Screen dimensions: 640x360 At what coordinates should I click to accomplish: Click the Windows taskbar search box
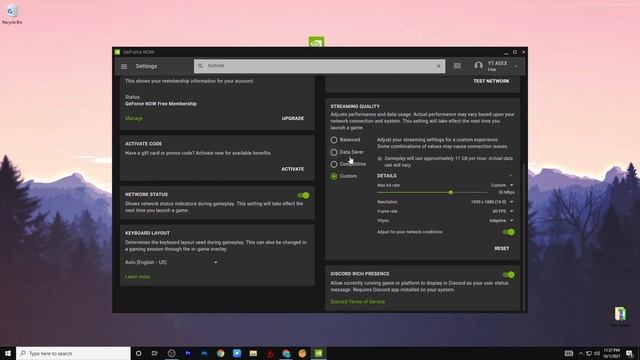coord(73,353)
